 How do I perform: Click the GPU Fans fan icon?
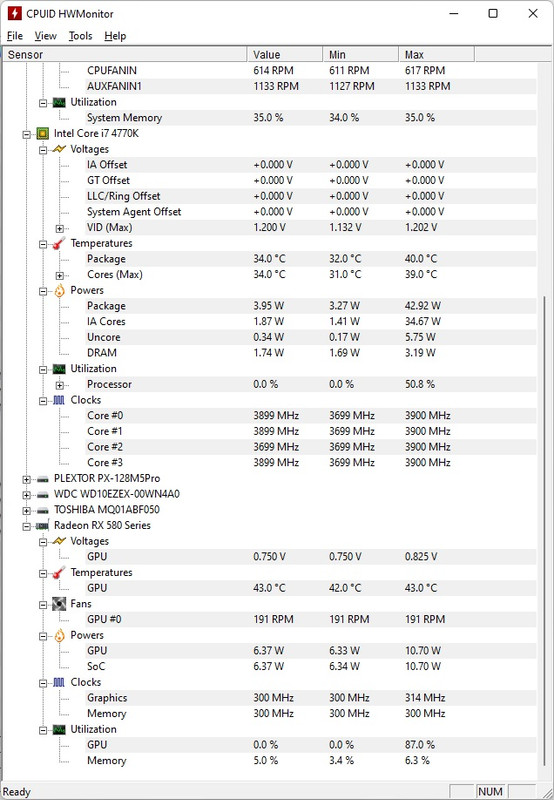59,604
